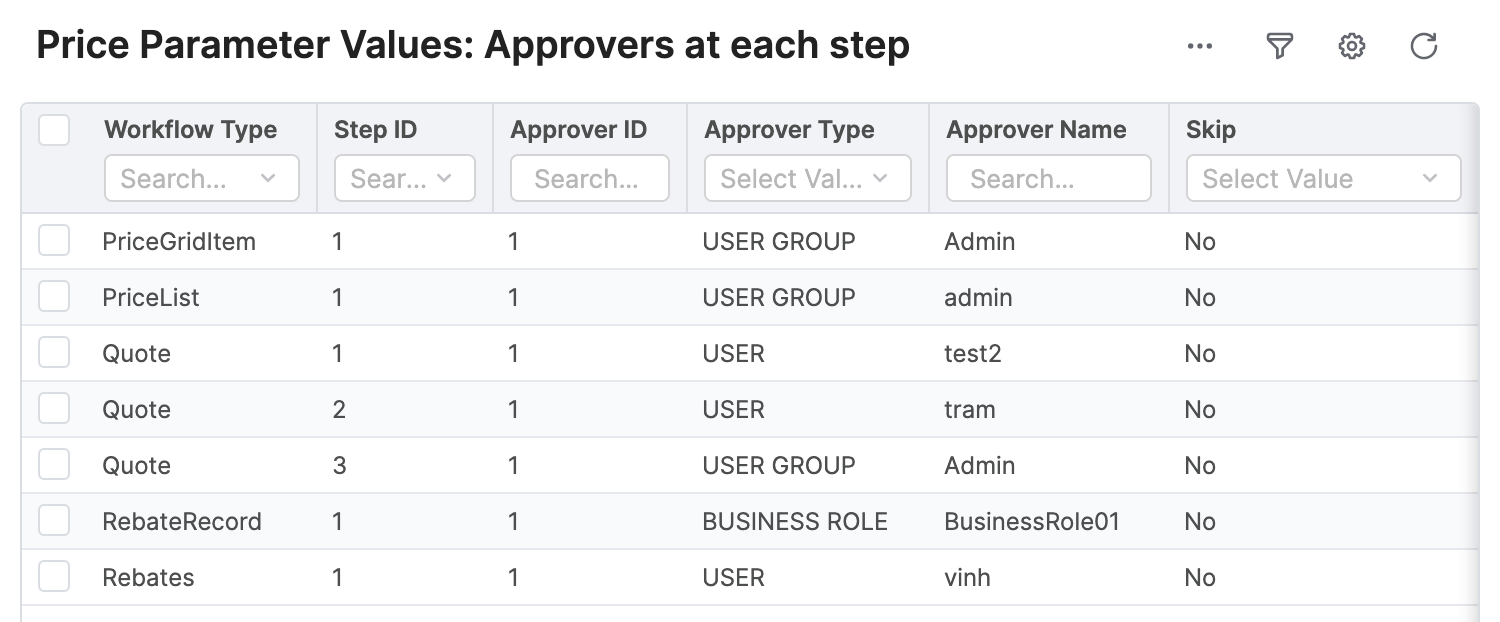This screenshot has width=1500, height=622.
Task: Open the three-dot more options menu
Action: pos(1200,46)
